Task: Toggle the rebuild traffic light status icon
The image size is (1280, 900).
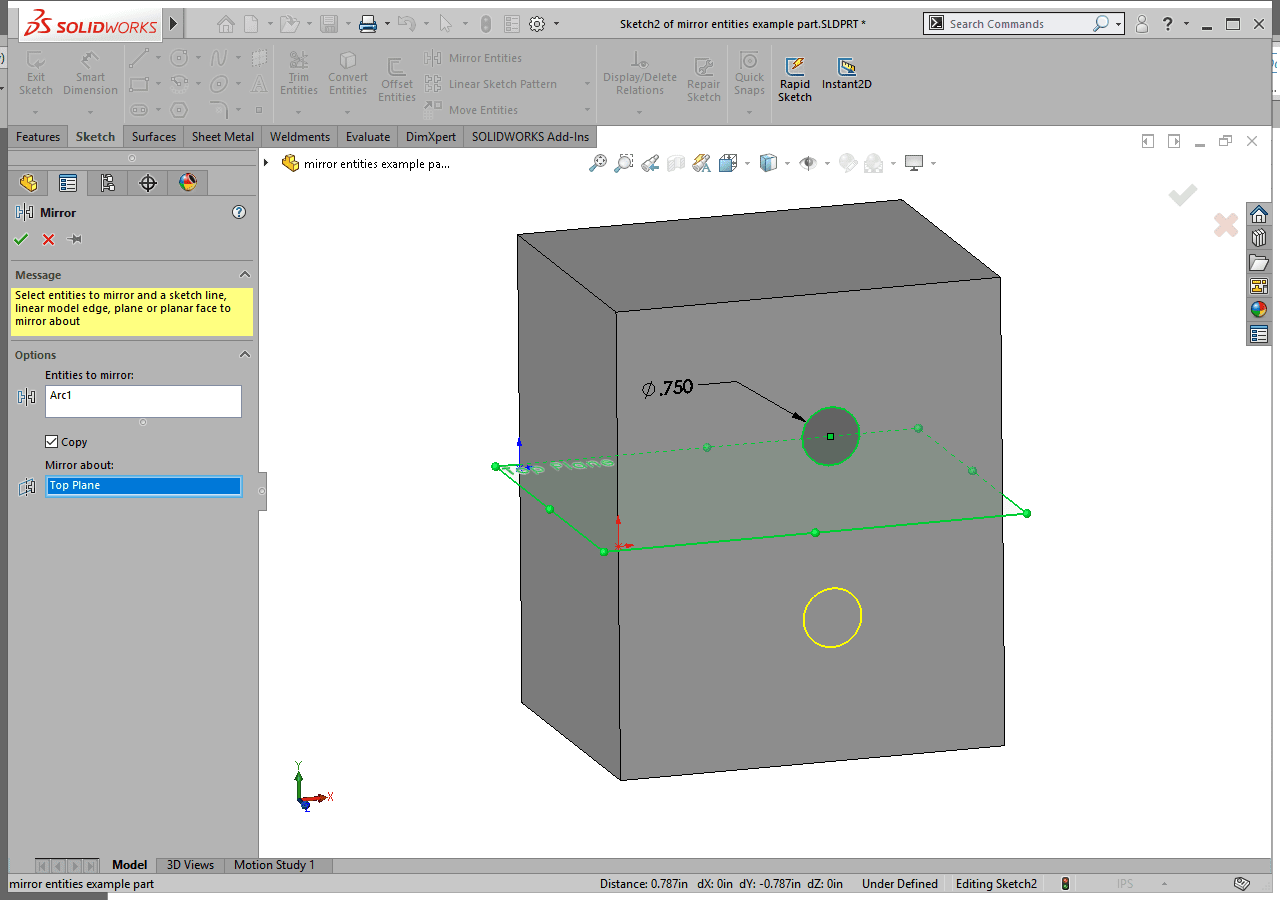Action: (x=1066, y=884)
